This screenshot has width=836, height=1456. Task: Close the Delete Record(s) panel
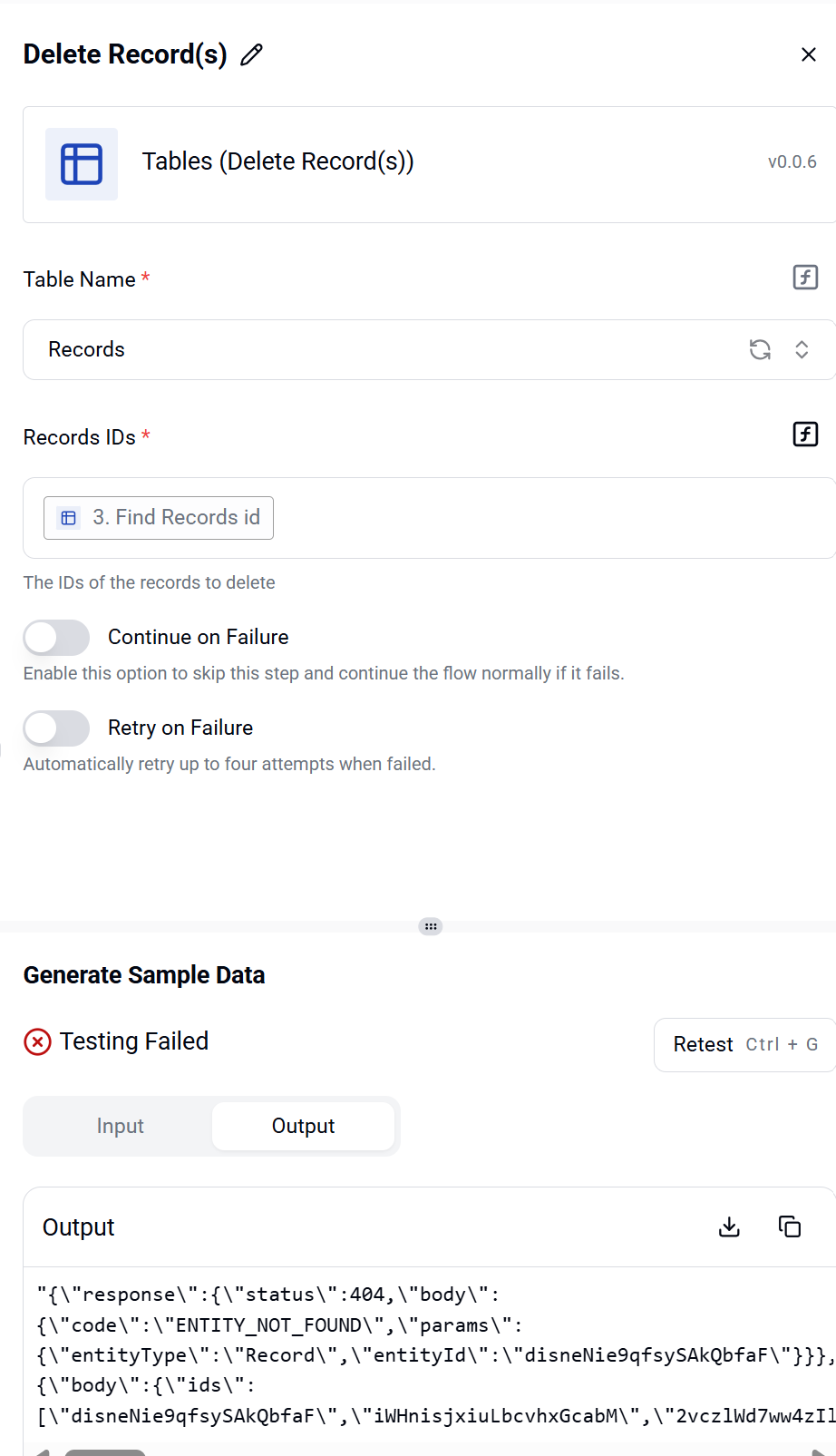pyautogui.click(x=809, y=54)
